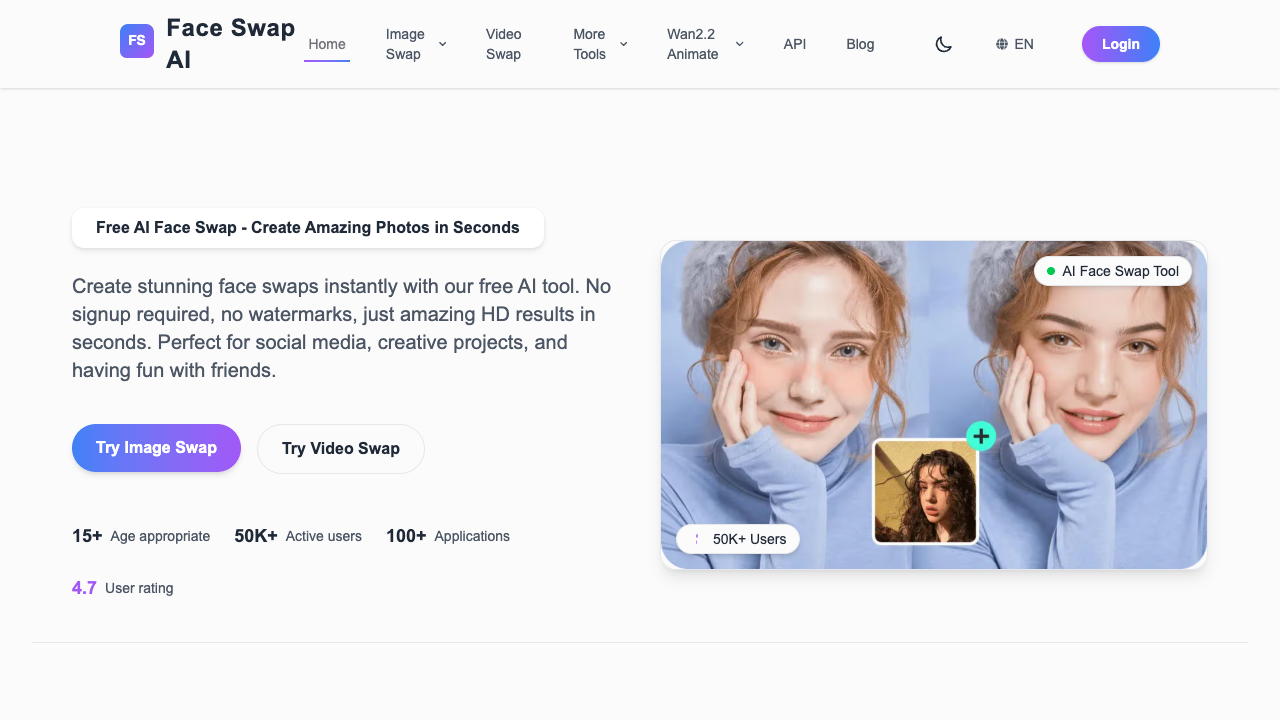Click the Try Video Swap button
The image size is (1280, 720).
pos(341,448)
